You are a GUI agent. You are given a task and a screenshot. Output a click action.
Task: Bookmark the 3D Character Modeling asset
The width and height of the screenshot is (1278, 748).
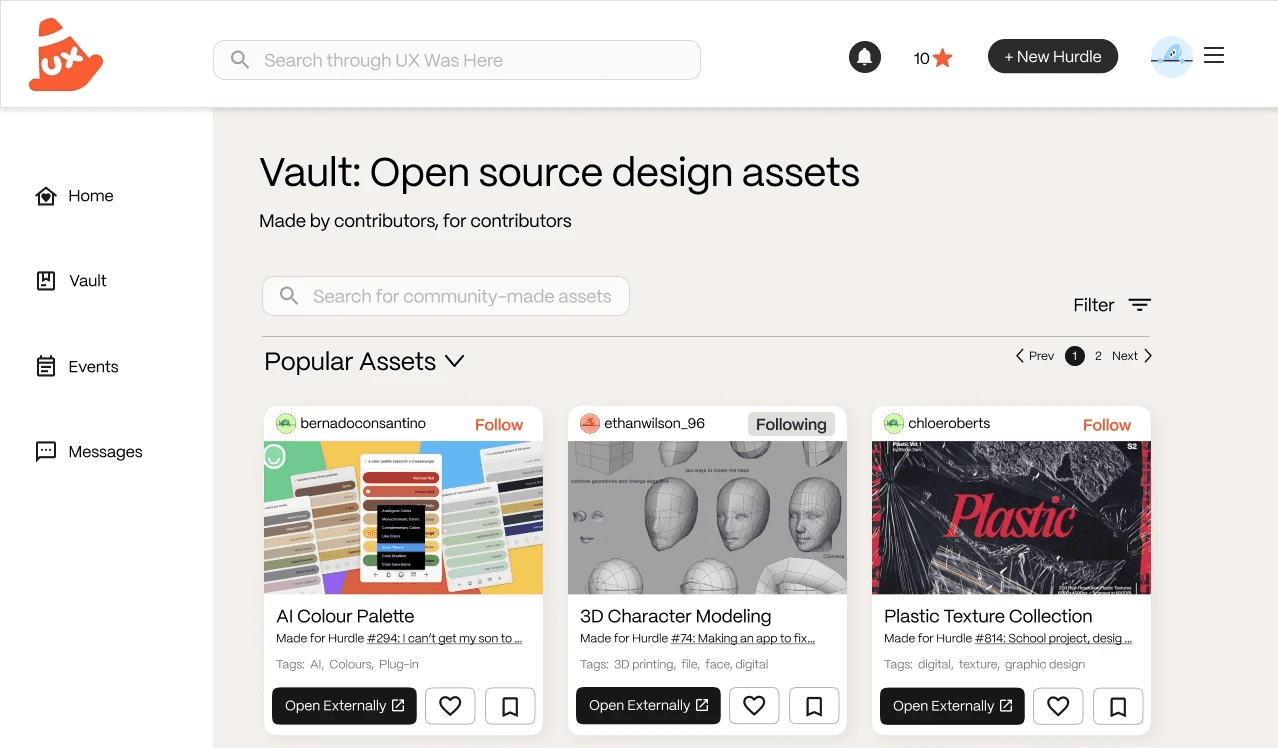(814, 706)
